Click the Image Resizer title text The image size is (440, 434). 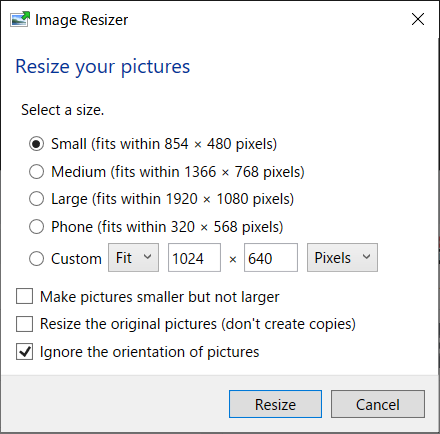click(x=81, y=20)
